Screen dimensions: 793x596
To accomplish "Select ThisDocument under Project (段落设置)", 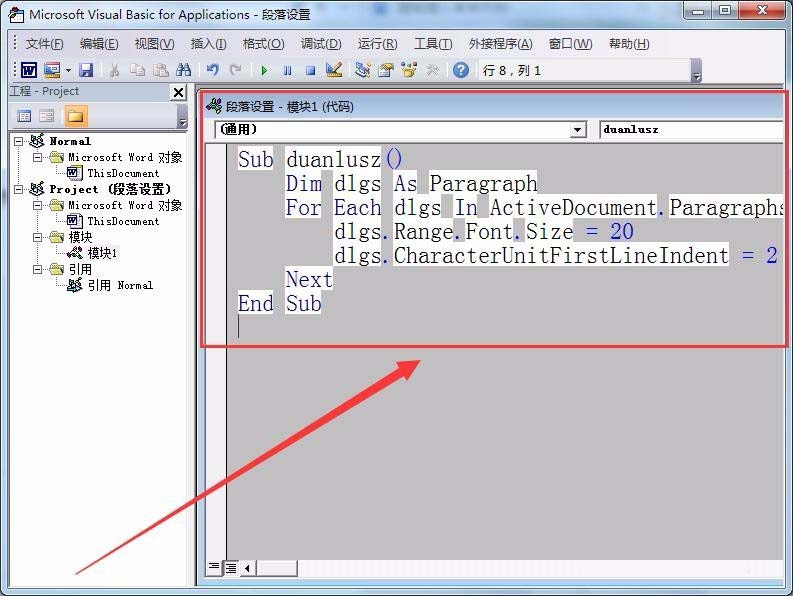I will [x=123, y=222].
